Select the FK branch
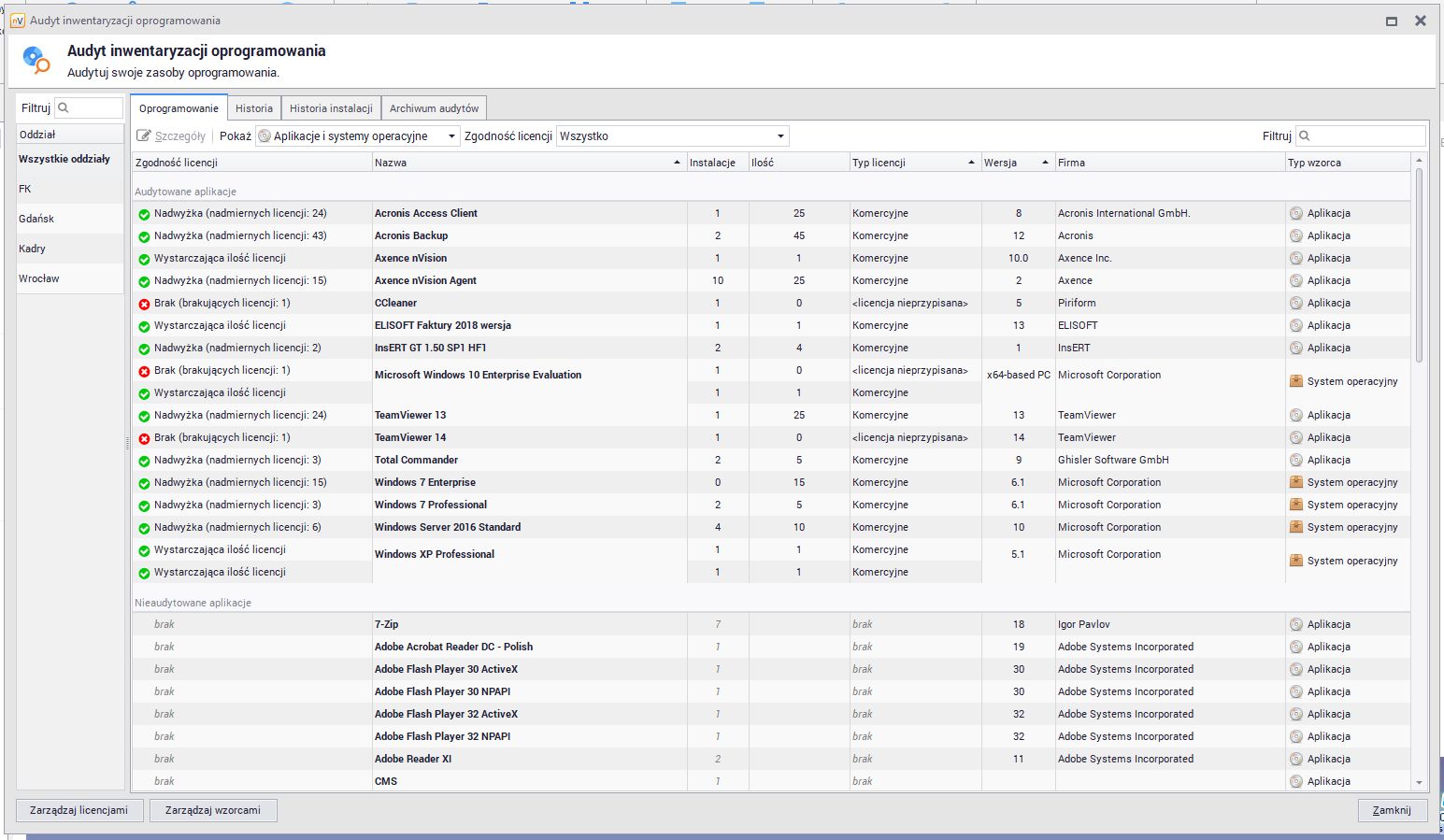The height and width of the screenshot is (840, 1444). coord(70,189)
